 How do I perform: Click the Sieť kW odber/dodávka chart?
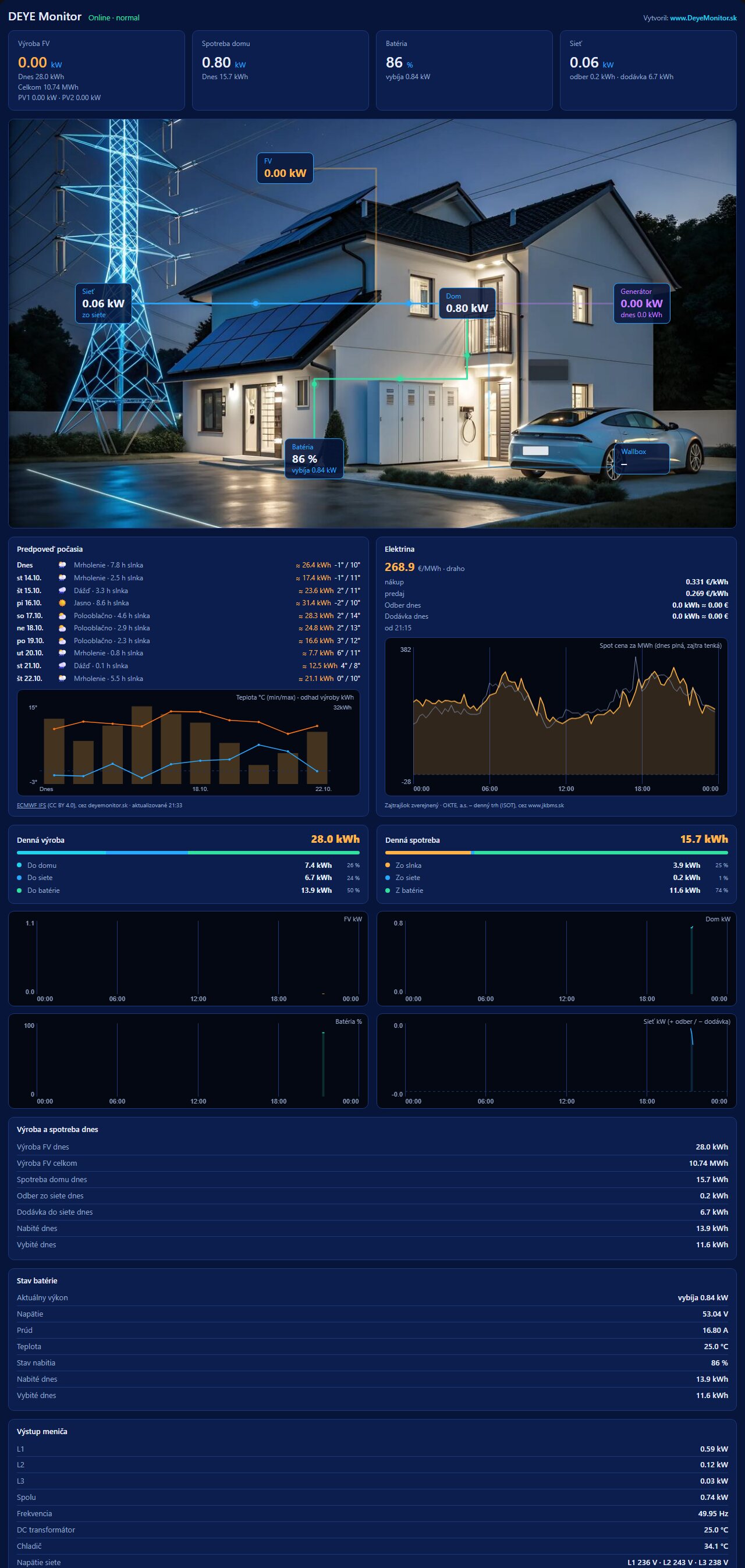(x=556, y=1060)
